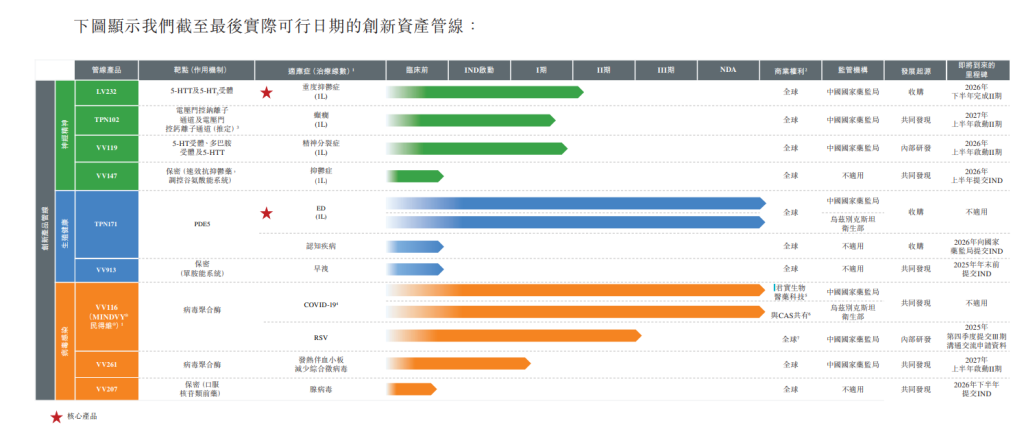Click the red star next to 重度抑鬱症
This screenshot has height=434, width=1024.
tap(267, 93)
